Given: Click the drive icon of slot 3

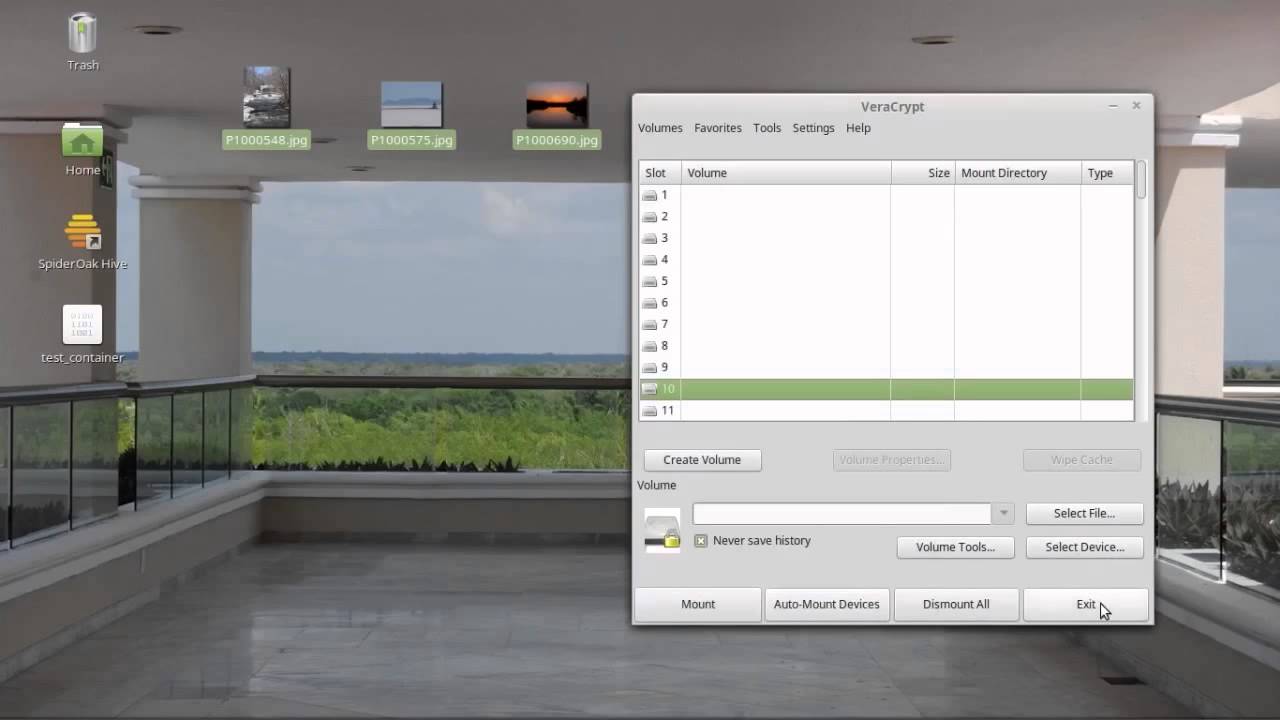Looking at the screenshot, I should pos(650,239).
